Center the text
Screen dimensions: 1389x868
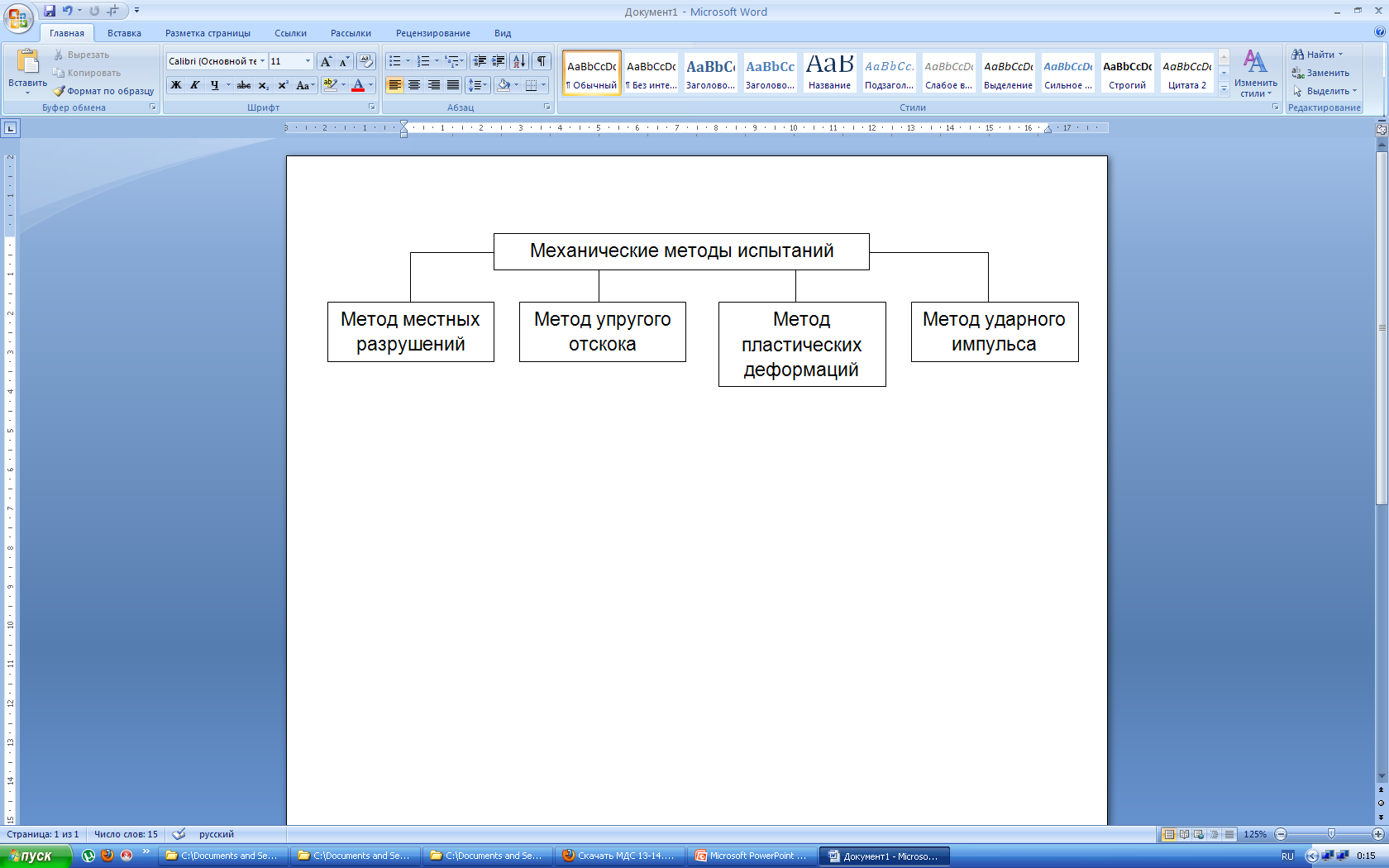[414, 85]
